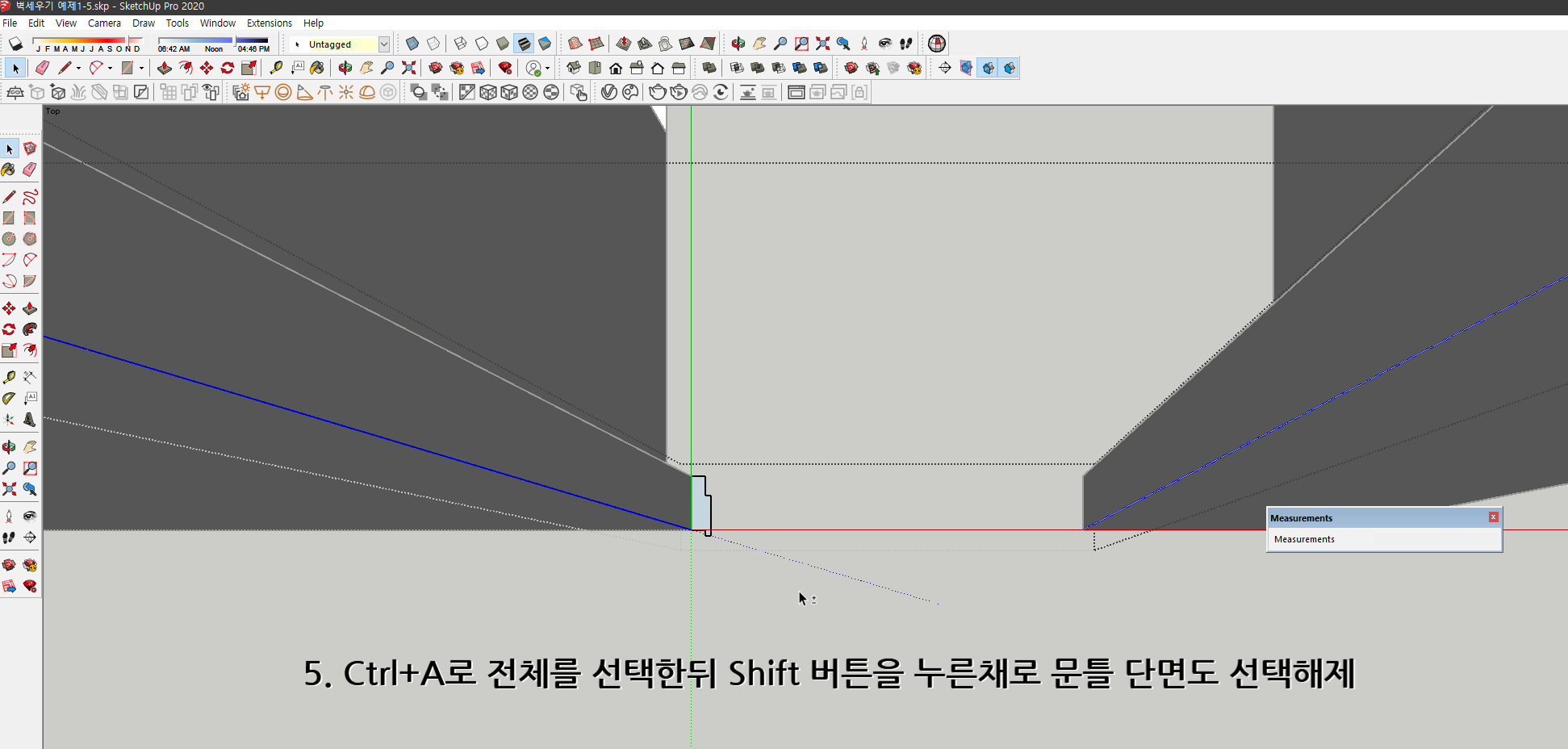
Task: Open the Rectangle tool dropdown arrow
Action: pos(142,68)
